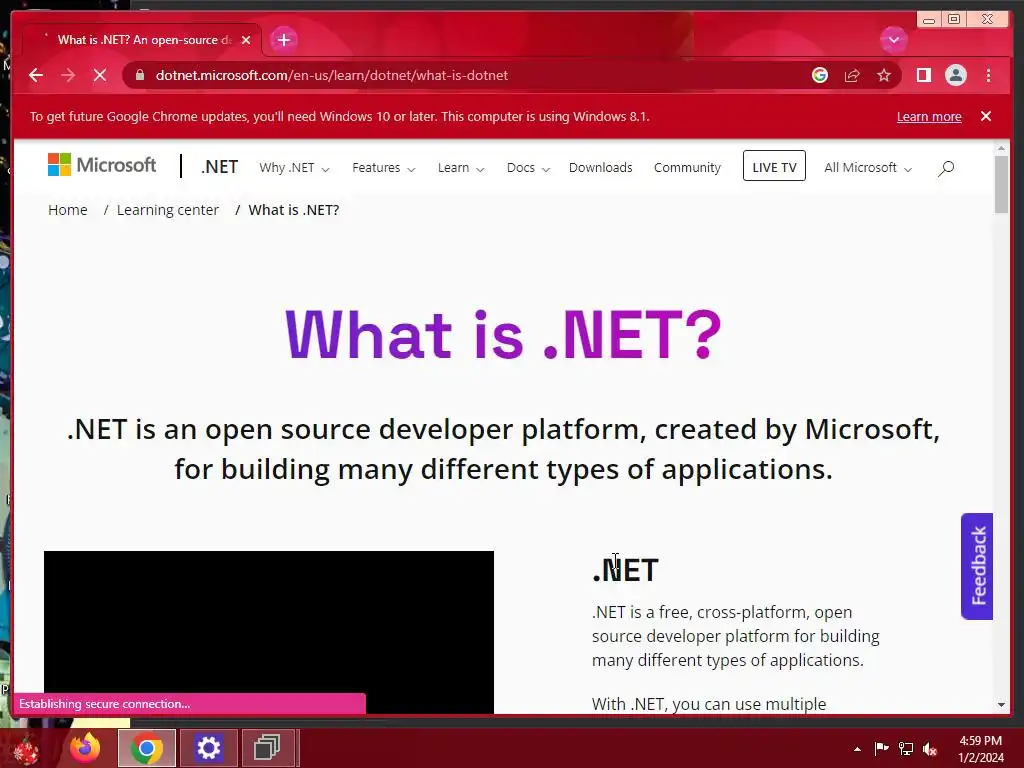Open the Chrome profile avatar menu

[955, 75]
